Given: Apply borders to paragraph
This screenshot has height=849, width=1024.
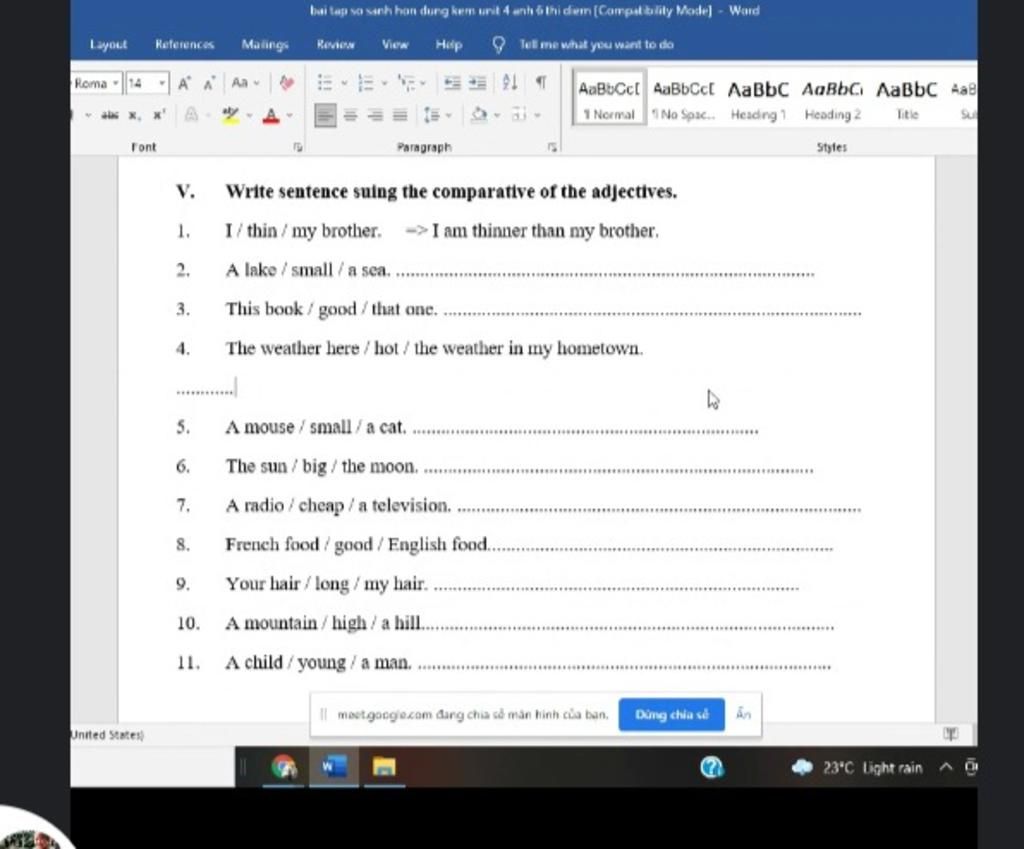Looking at the screenshot, I should click(519, 116).
